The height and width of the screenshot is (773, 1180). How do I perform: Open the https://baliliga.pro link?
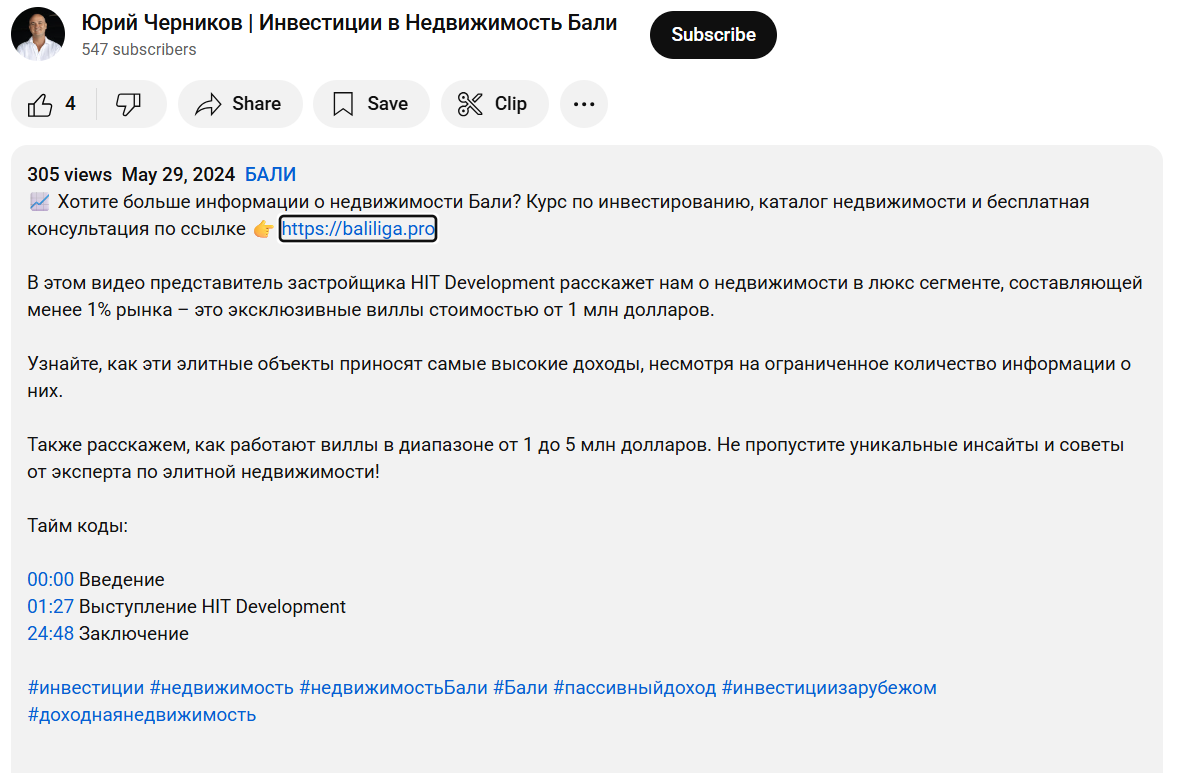[358, 229]
